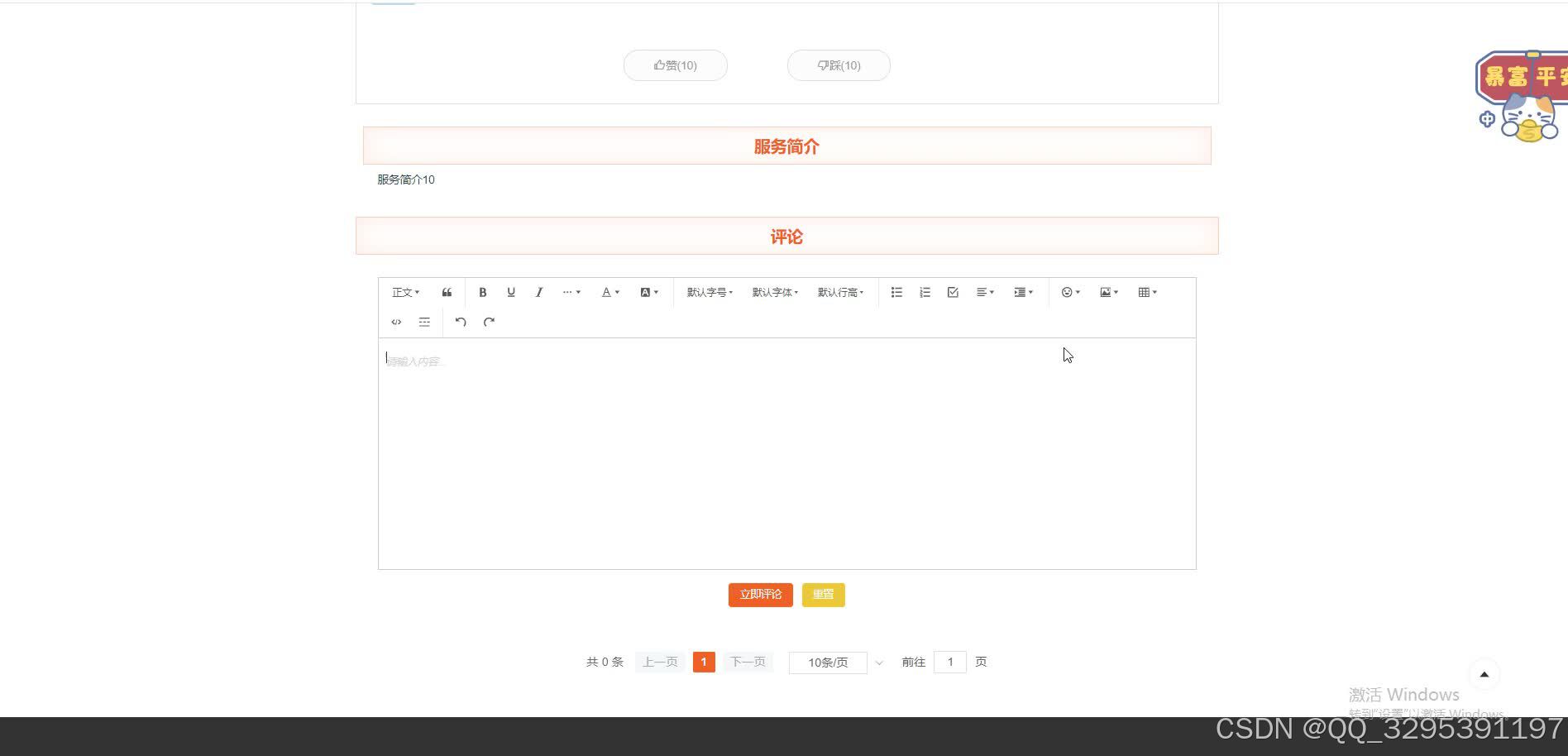The height and width of the screenshot is (756, 1568).
Task: Redo the last edit
Action: pos(489,322)
